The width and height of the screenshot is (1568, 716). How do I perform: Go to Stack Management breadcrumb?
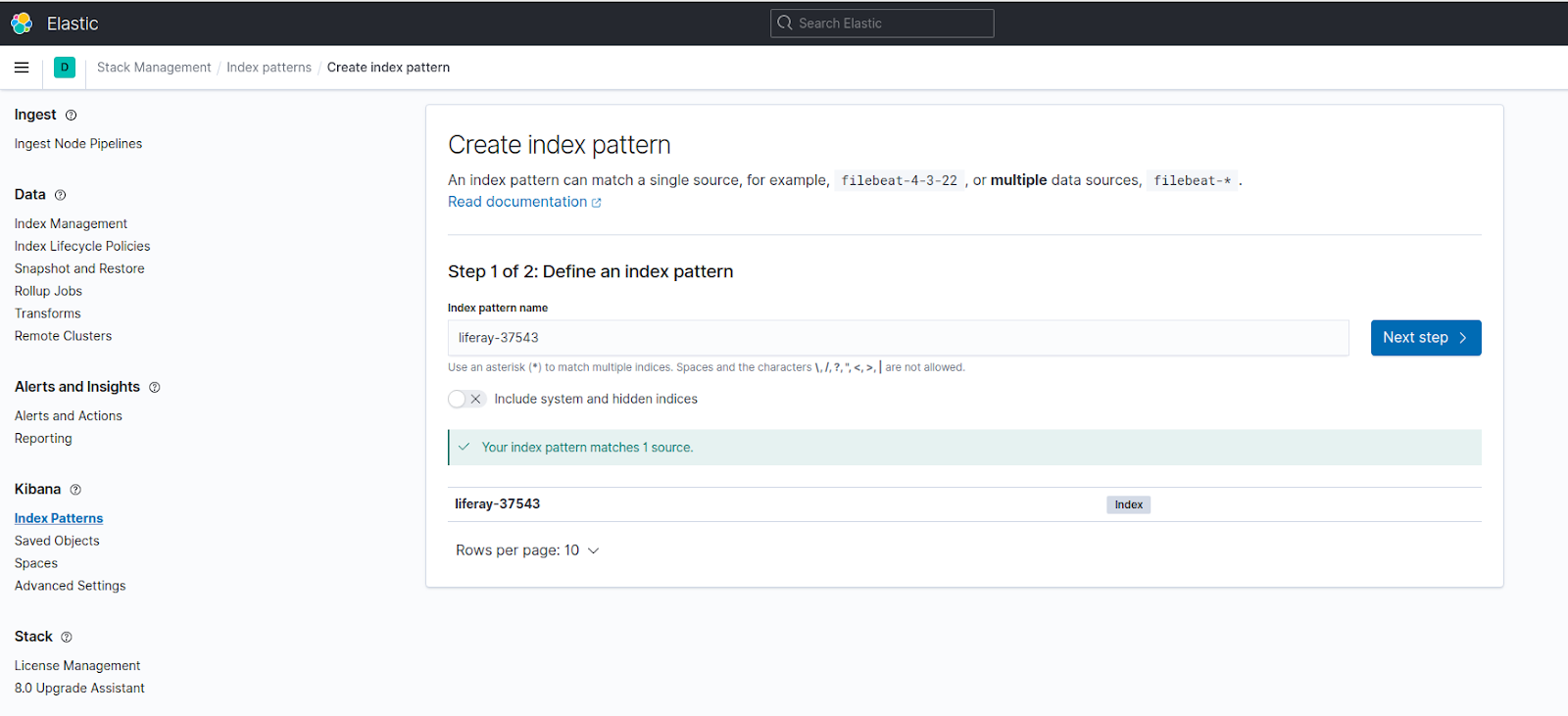154,68
